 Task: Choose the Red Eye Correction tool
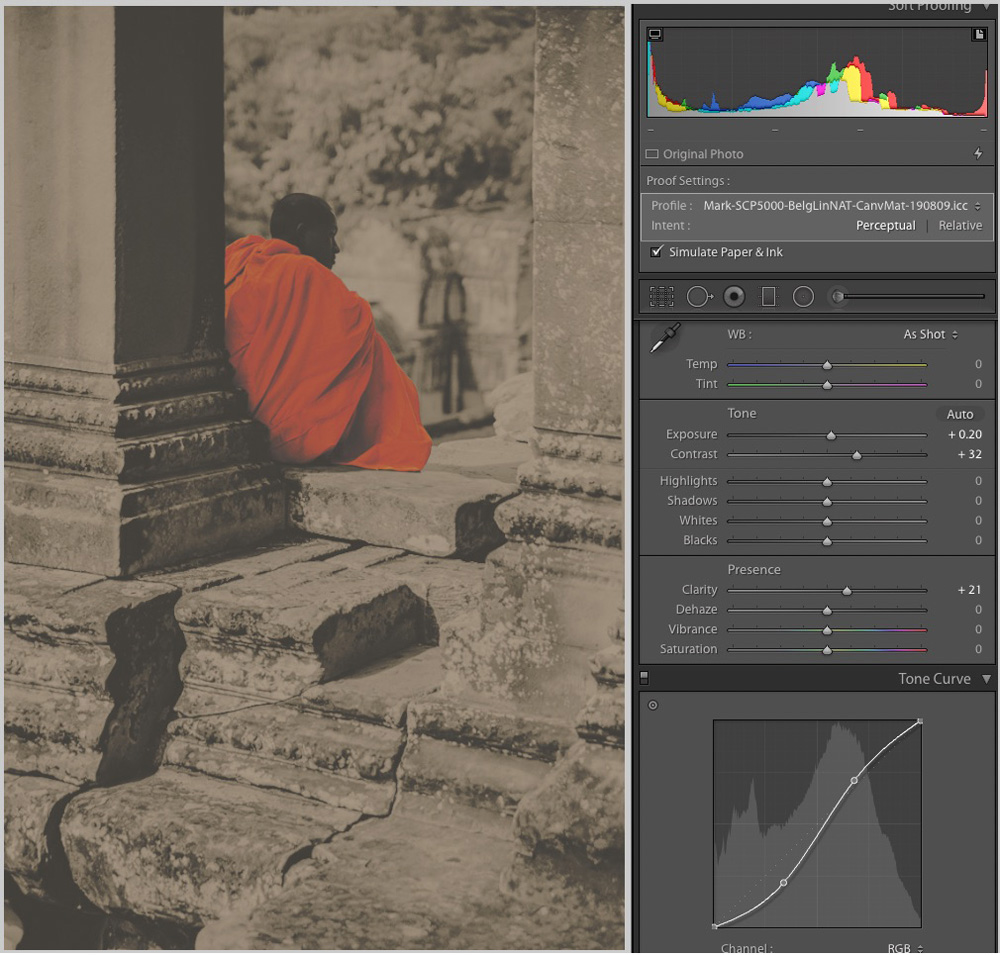[734, 296]
